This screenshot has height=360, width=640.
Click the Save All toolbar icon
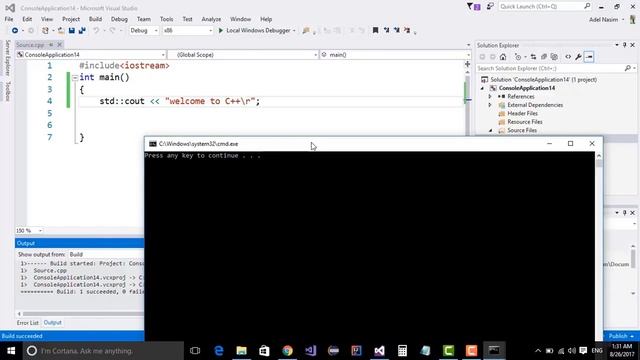click(x=82, y=31)
